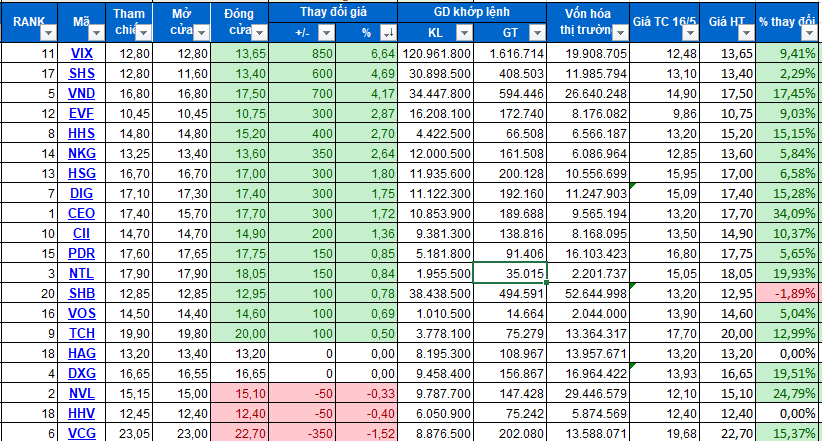Select NVL price change cell -0,33
The image size is (822, 441).
[366, 393]
